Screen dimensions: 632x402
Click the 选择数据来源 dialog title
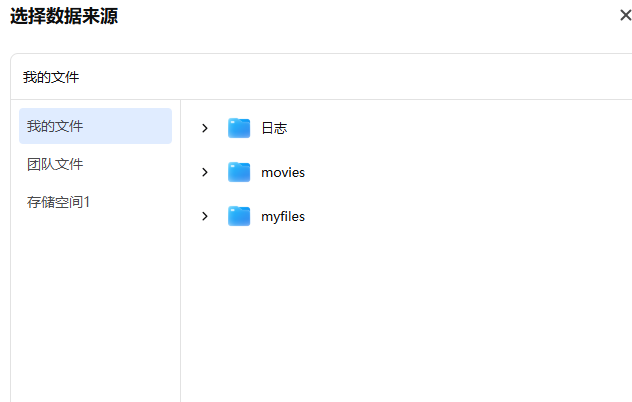tap(64, 15)
